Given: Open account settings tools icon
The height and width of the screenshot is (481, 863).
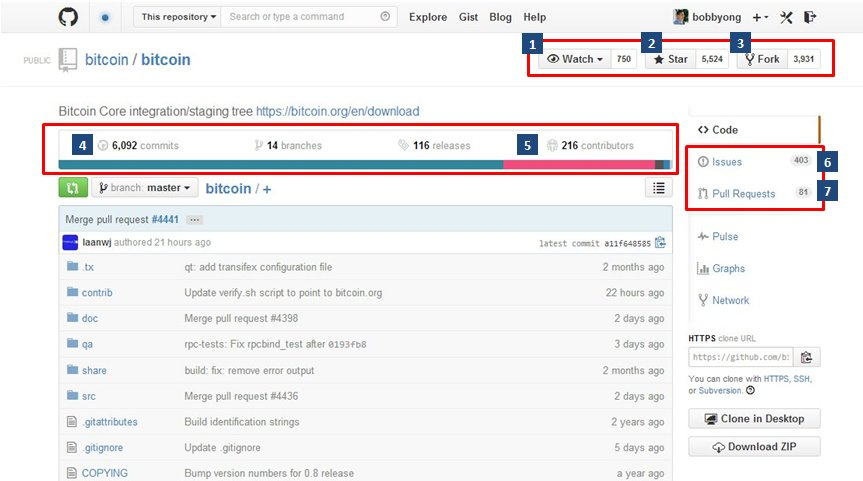Looking at the screenshot, I should pos(786,18).
